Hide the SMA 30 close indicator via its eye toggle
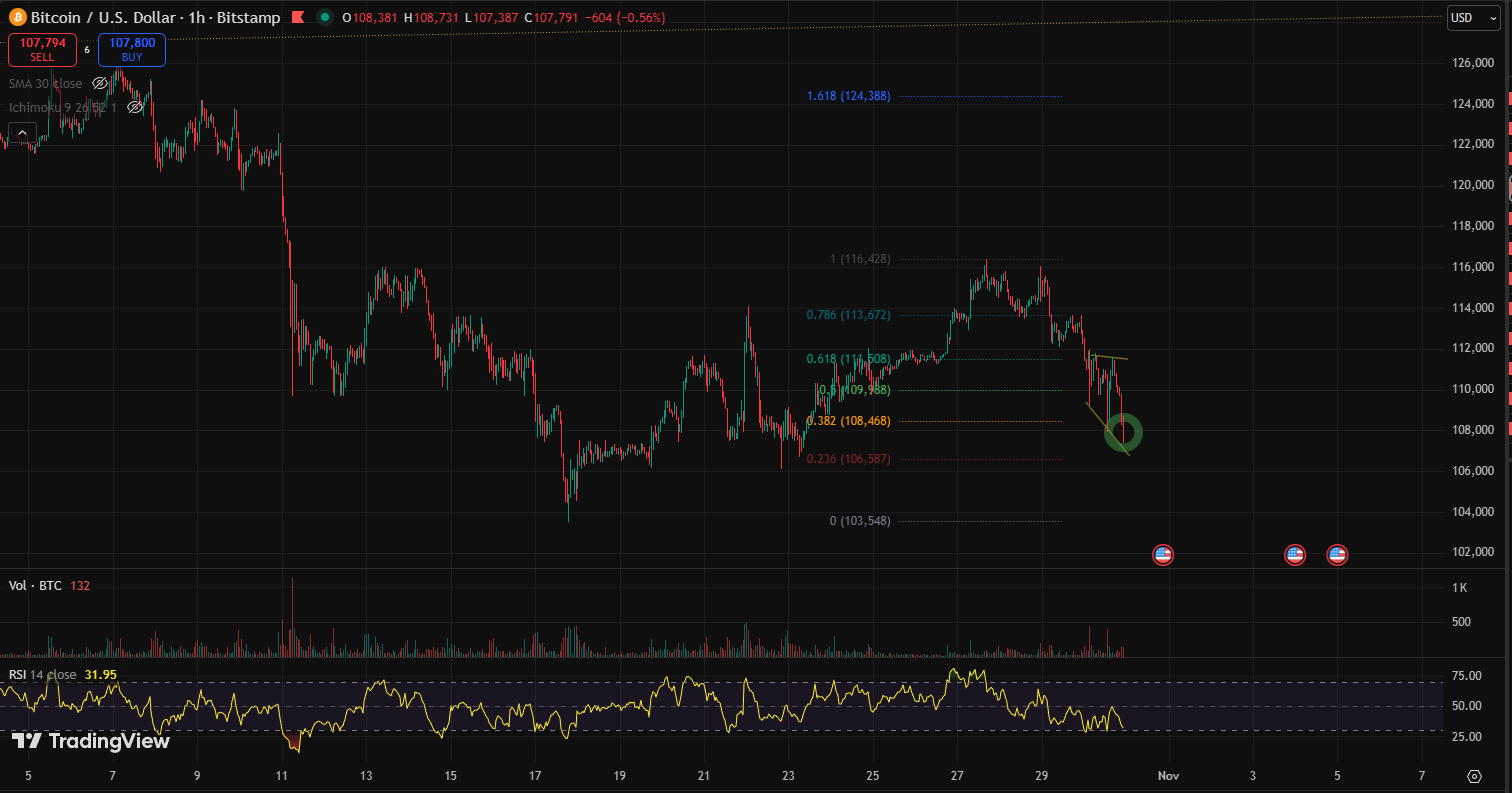 point(98,83)
